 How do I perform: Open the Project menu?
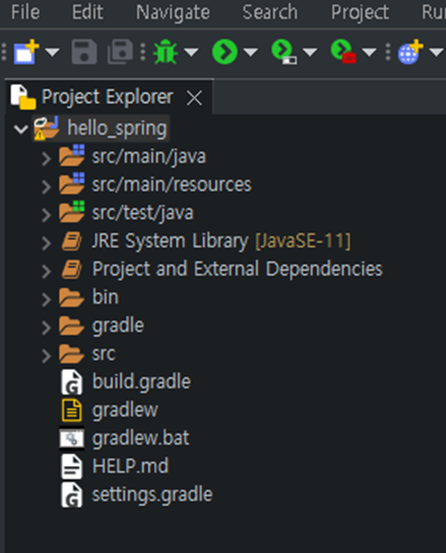(360, 12)
